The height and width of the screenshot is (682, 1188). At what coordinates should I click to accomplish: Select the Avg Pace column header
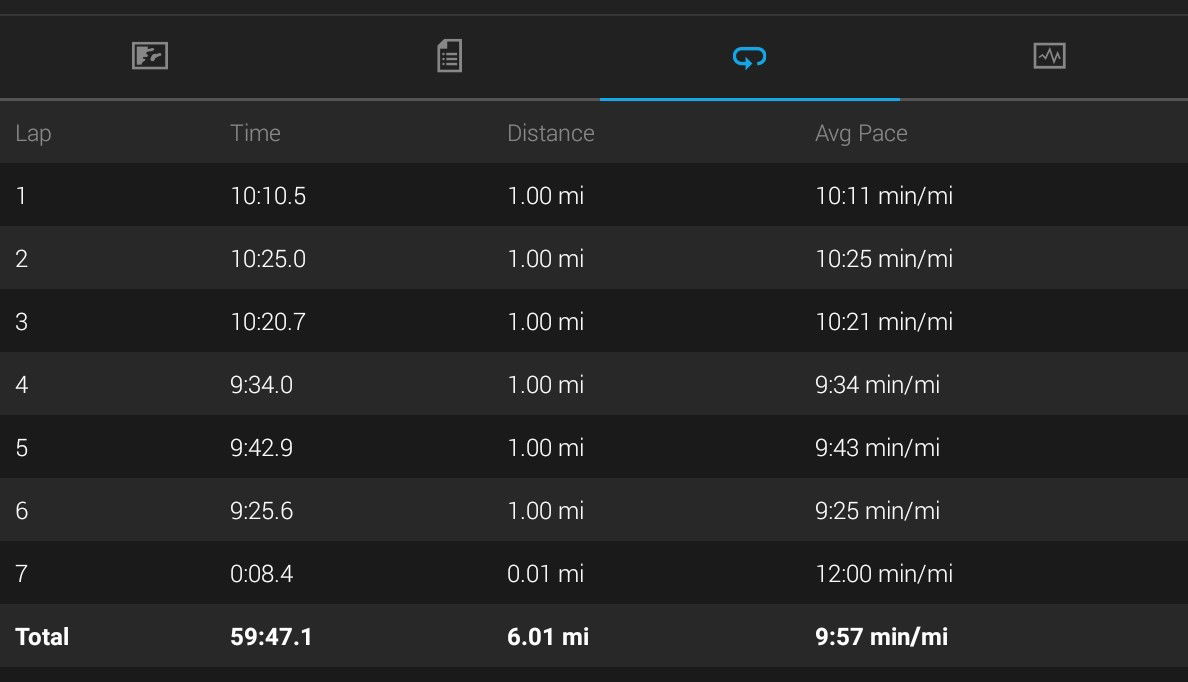point(861,133)
